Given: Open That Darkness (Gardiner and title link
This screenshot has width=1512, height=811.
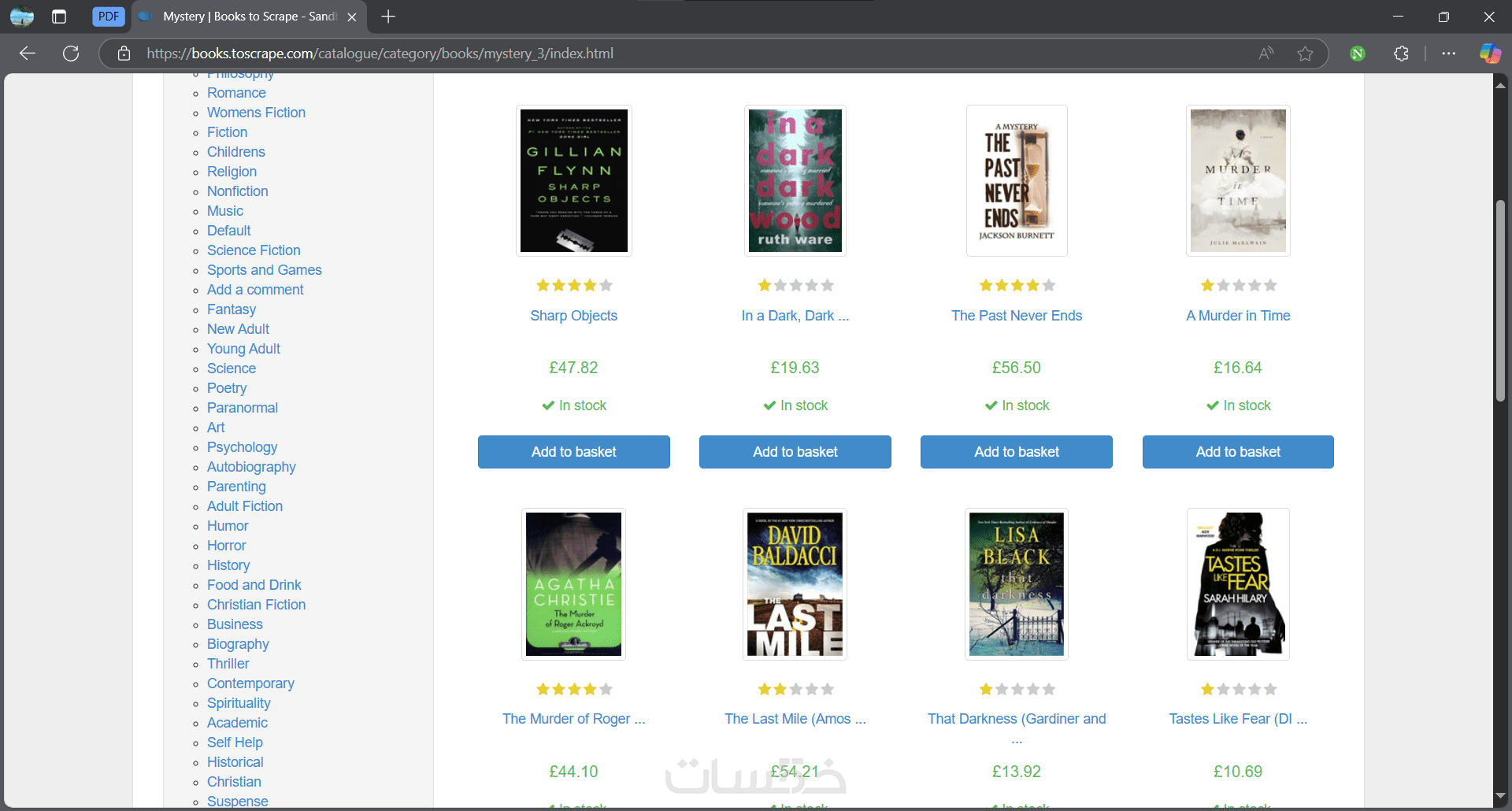Looking at the screenshot, I should coord(1017,719).
